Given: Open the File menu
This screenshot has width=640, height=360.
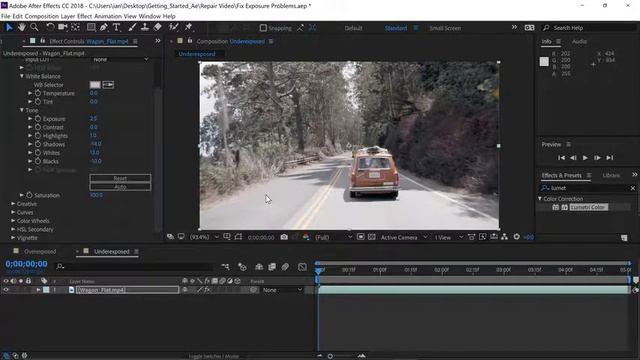Looking at the screenshot, I should point(5,16).
